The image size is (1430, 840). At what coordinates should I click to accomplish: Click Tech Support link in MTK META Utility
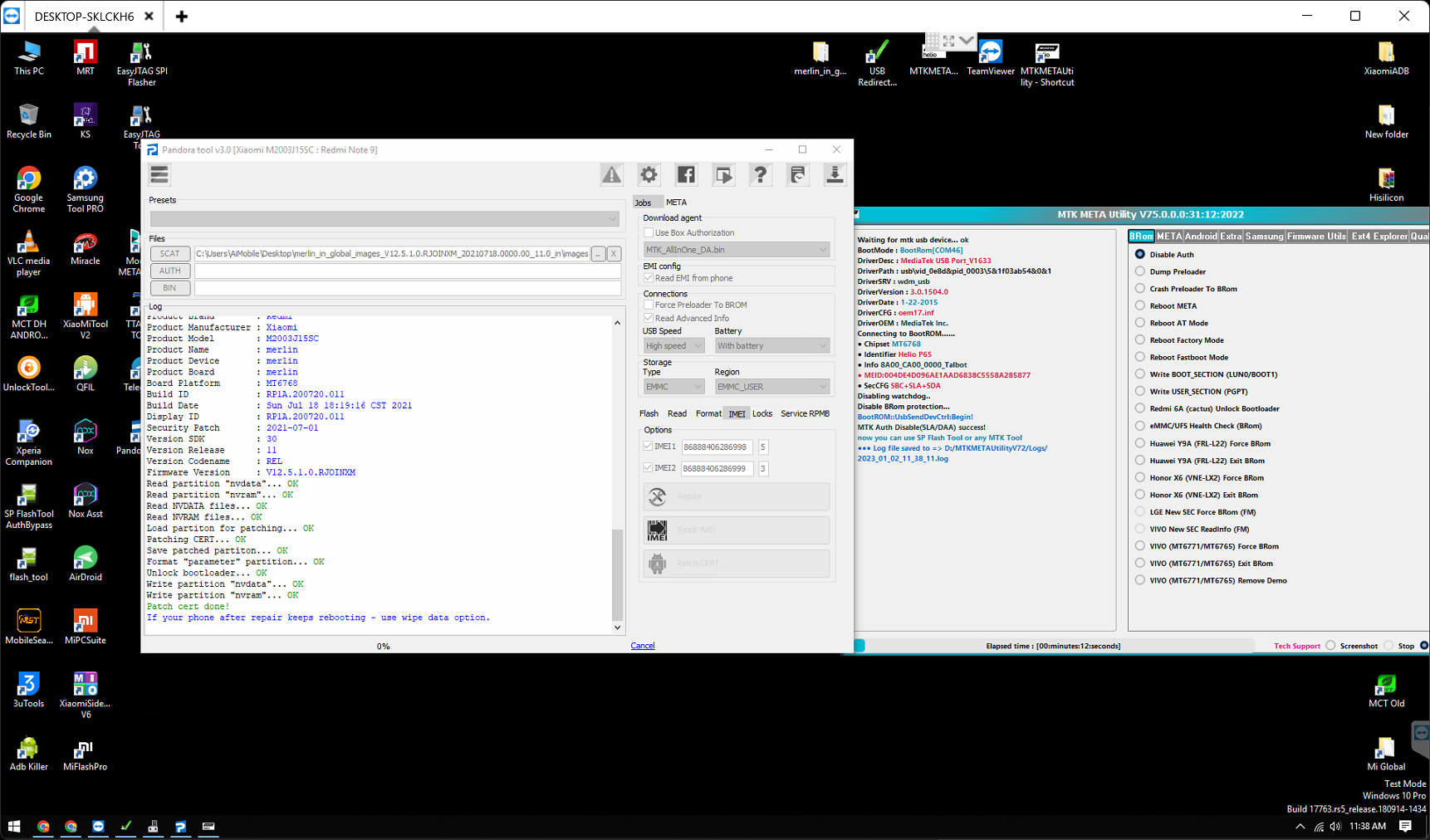[x=1296, y=646]
